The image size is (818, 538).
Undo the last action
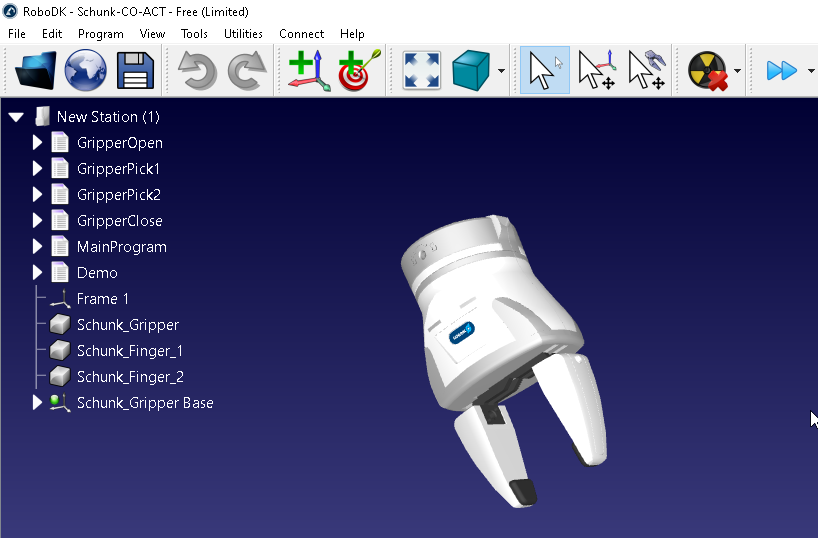tap(197, 70)
